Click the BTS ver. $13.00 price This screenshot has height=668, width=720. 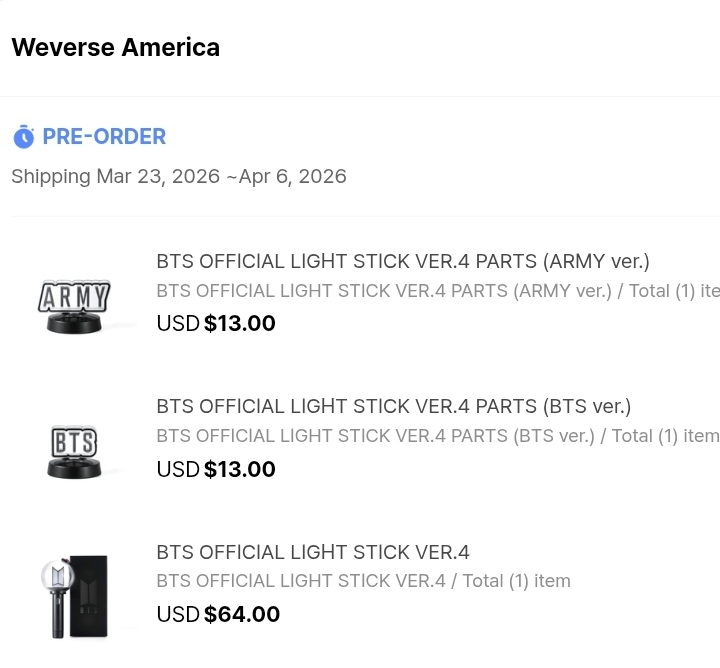[239, 469]
